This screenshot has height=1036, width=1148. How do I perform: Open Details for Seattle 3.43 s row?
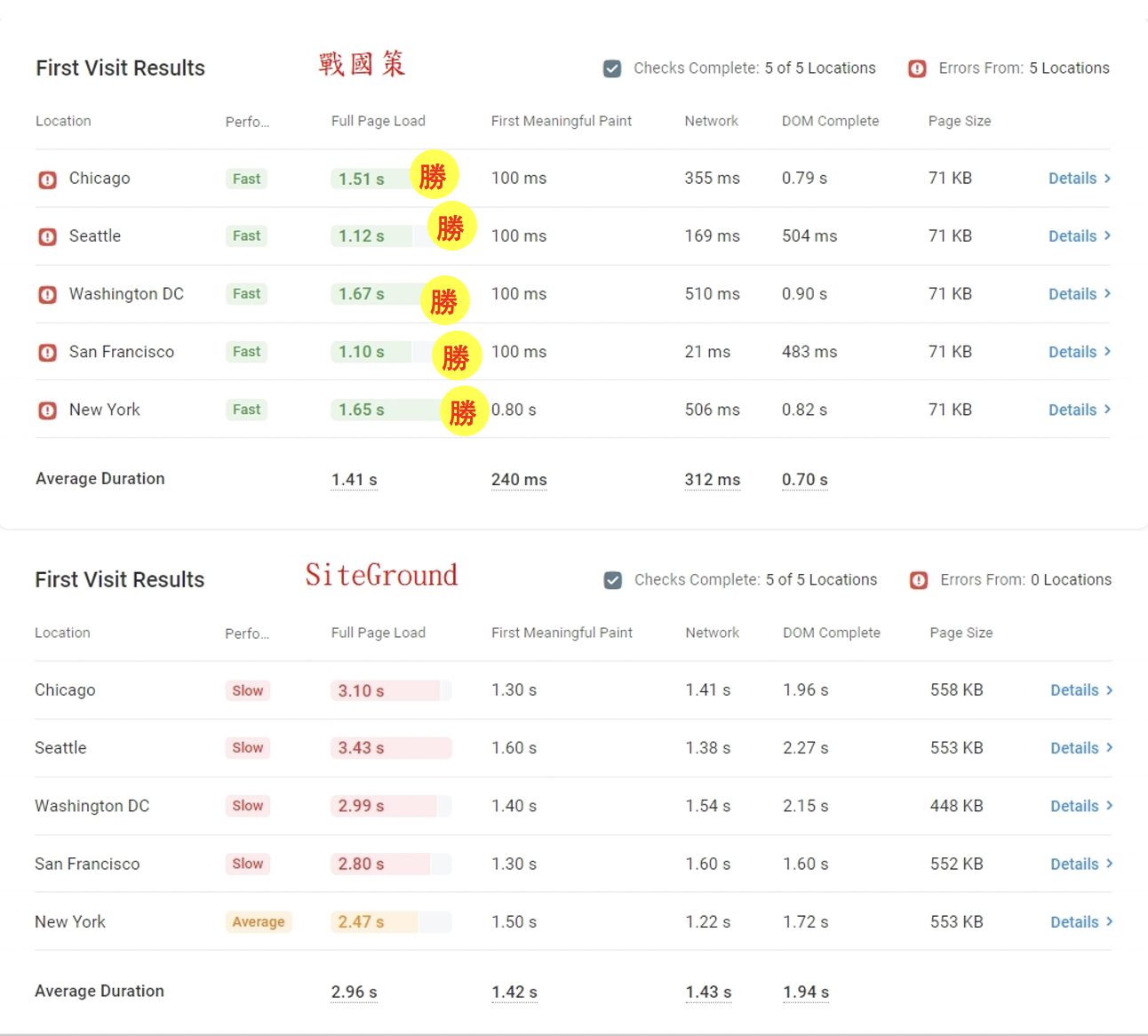tap(1081, 748)
